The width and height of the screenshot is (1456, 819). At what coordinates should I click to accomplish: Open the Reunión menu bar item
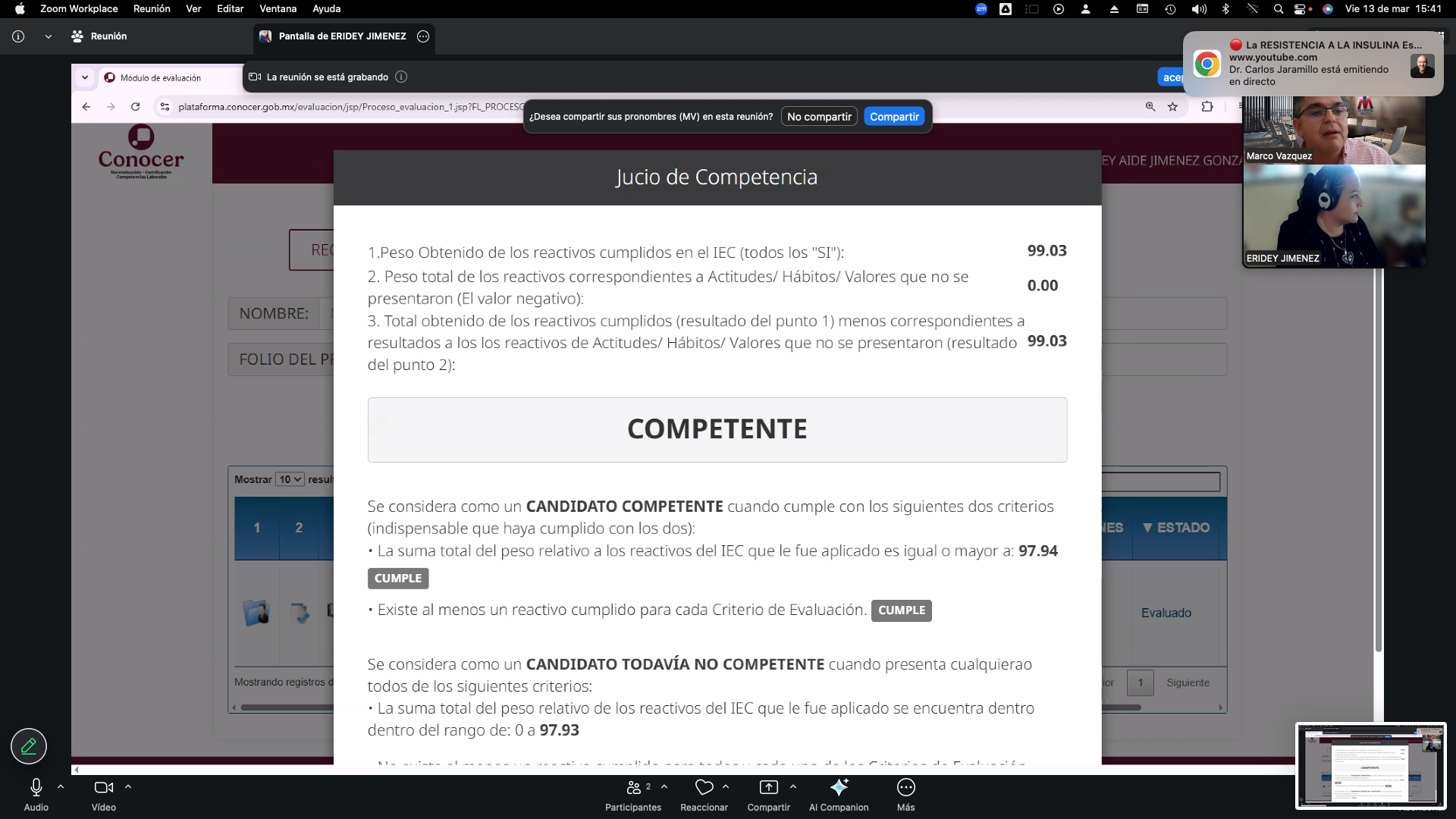(x=152, y=9)
